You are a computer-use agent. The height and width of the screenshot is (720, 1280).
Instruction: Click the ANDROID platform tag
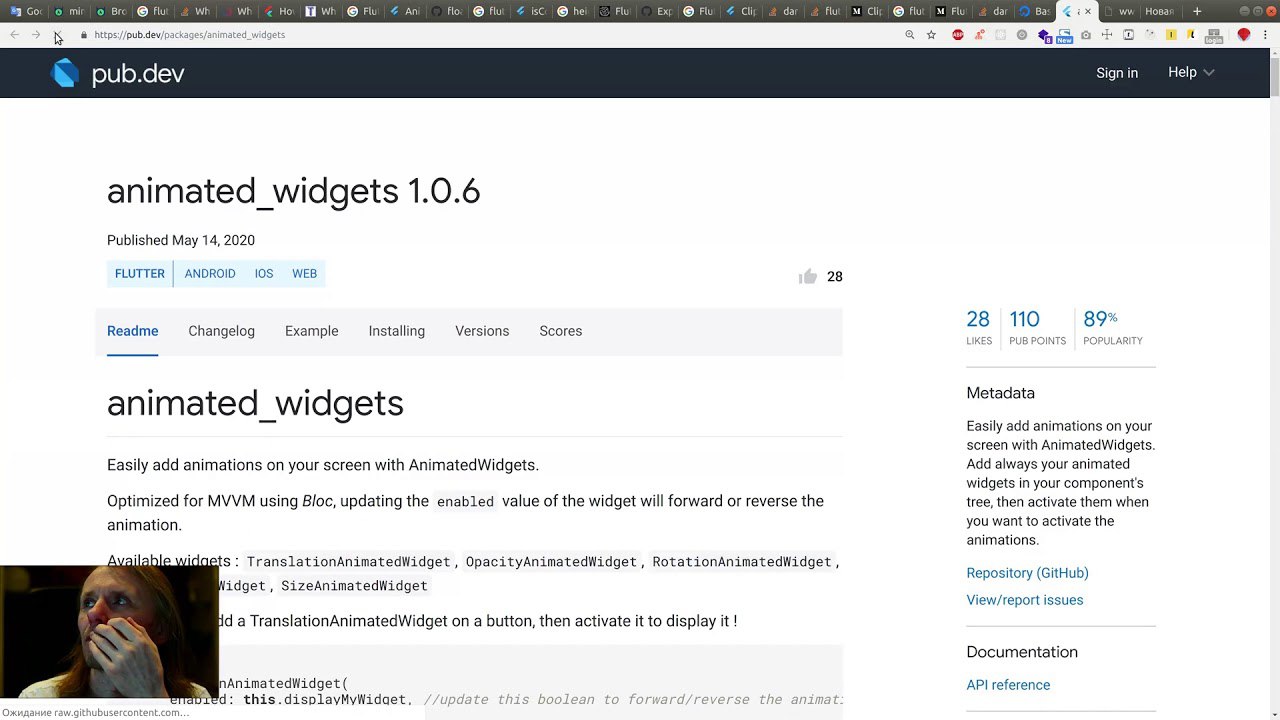click(x=210, y=274)
